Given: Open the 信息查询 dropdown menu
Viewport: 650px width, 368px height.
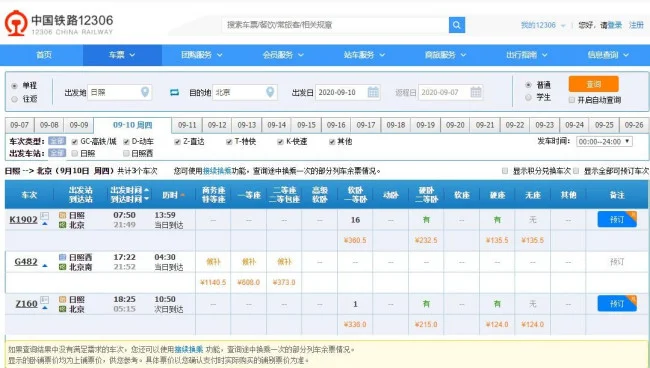Looking at the screenshot, I should coord(608,55).
